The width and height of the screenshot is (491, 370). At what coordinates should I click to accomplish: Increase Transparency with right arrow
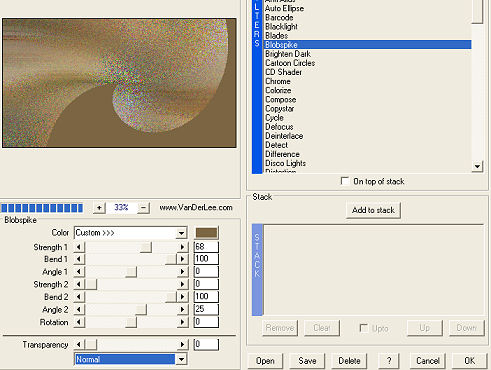[182, 344]
